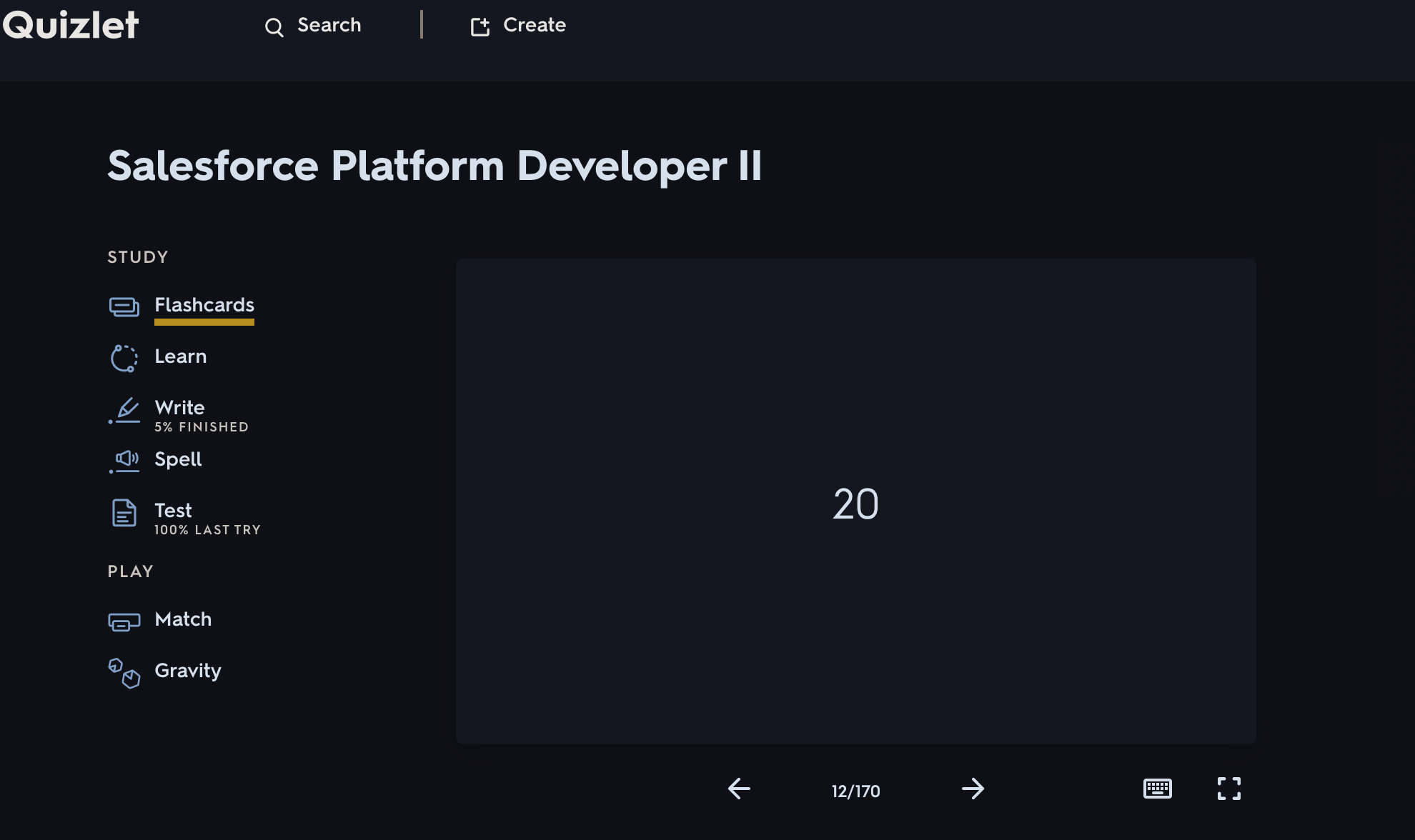This screenshot has width=1415, height=840.
Task: Open the Search text link
Action: 329,25
